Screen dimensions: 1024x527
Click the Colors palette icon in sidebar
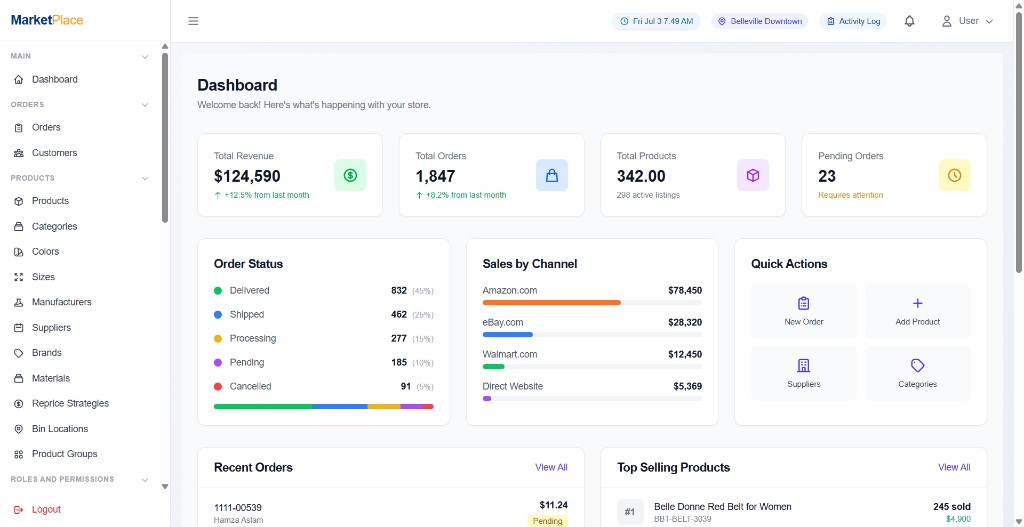click(18, 251)
